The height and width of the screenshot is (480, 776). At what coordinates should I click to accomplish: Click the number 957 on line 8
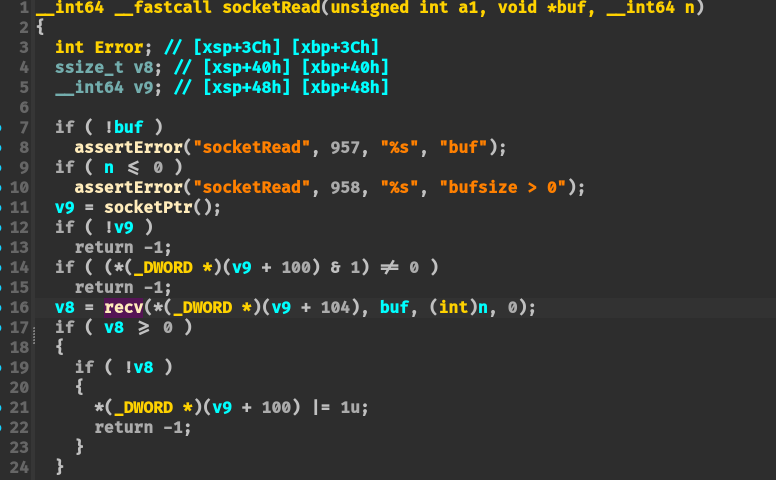[345, 147]
